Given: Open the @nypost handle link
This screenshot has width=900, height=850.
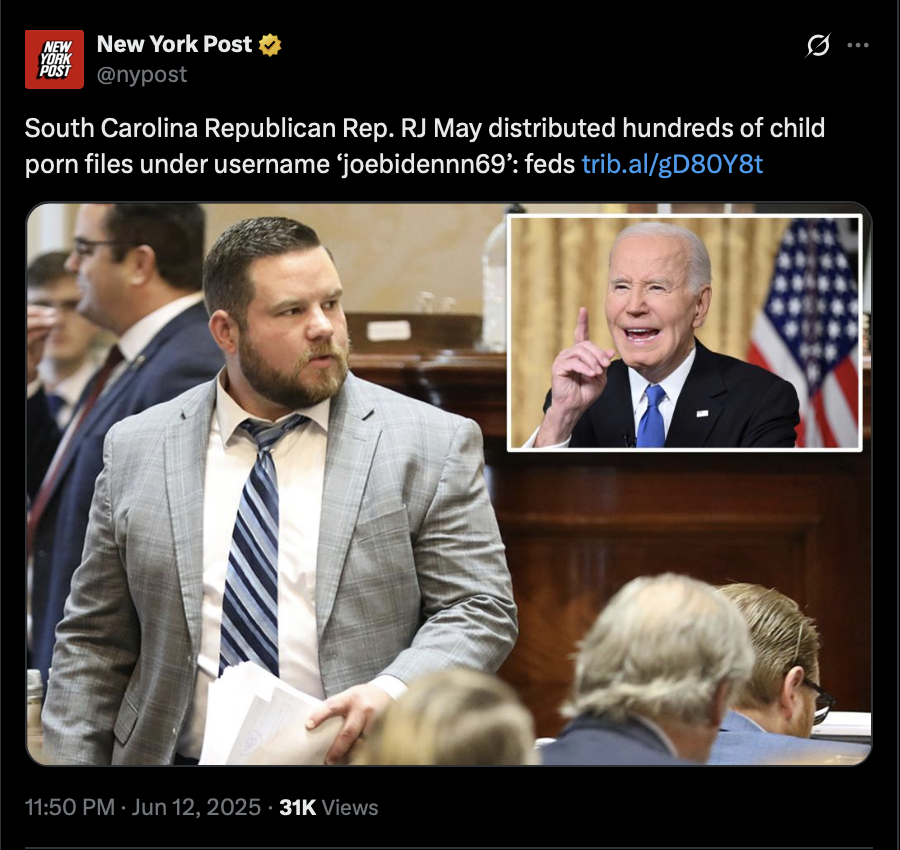Looking at the screenshot, I should [x=142, y=75].
